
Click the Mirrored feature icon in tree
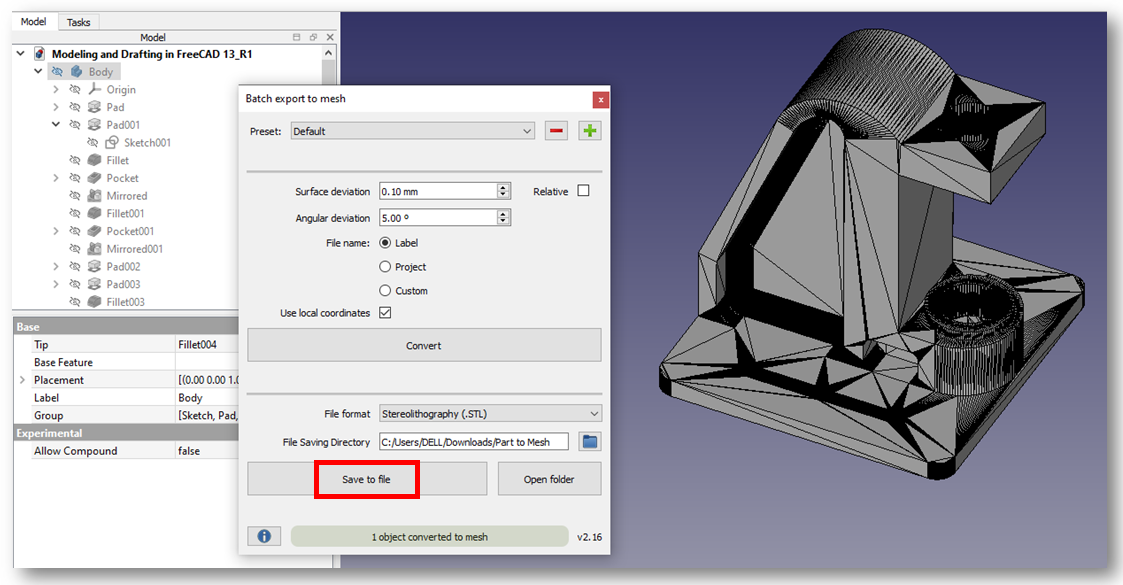click(95, 196)
